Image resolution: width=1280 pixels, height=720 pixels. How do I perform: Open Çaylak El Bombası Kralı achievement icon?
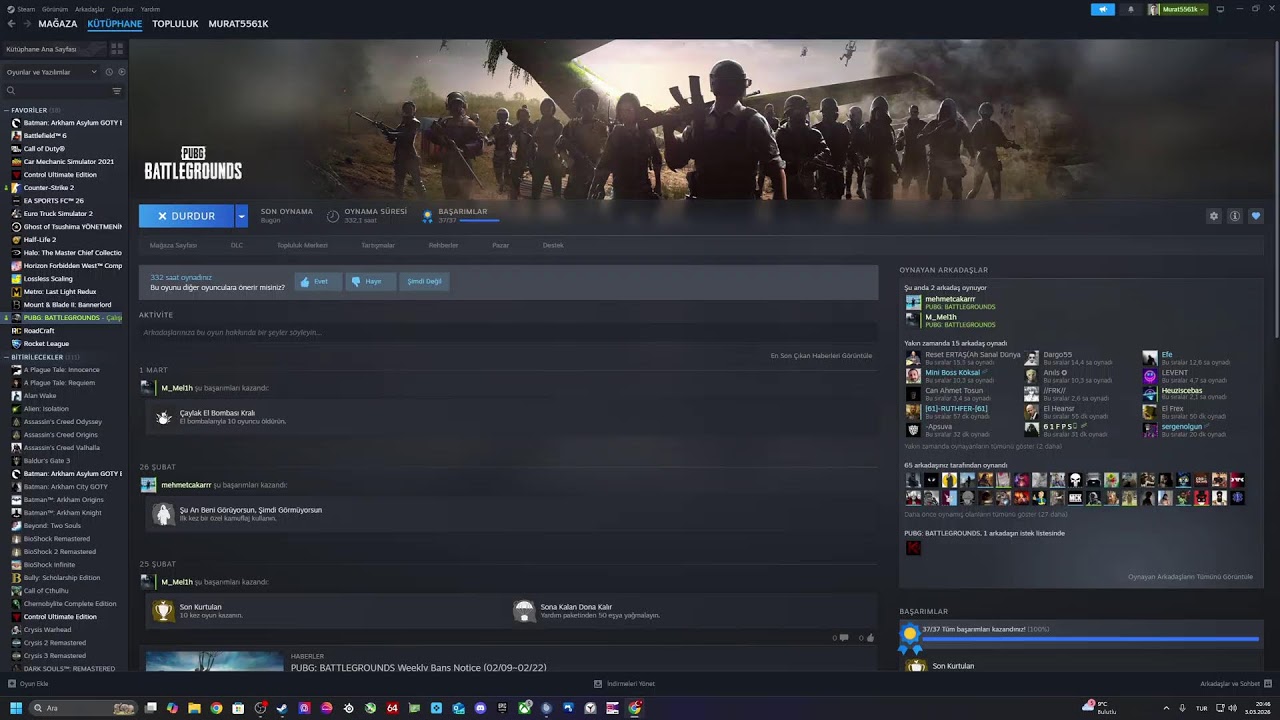point(163,417)
